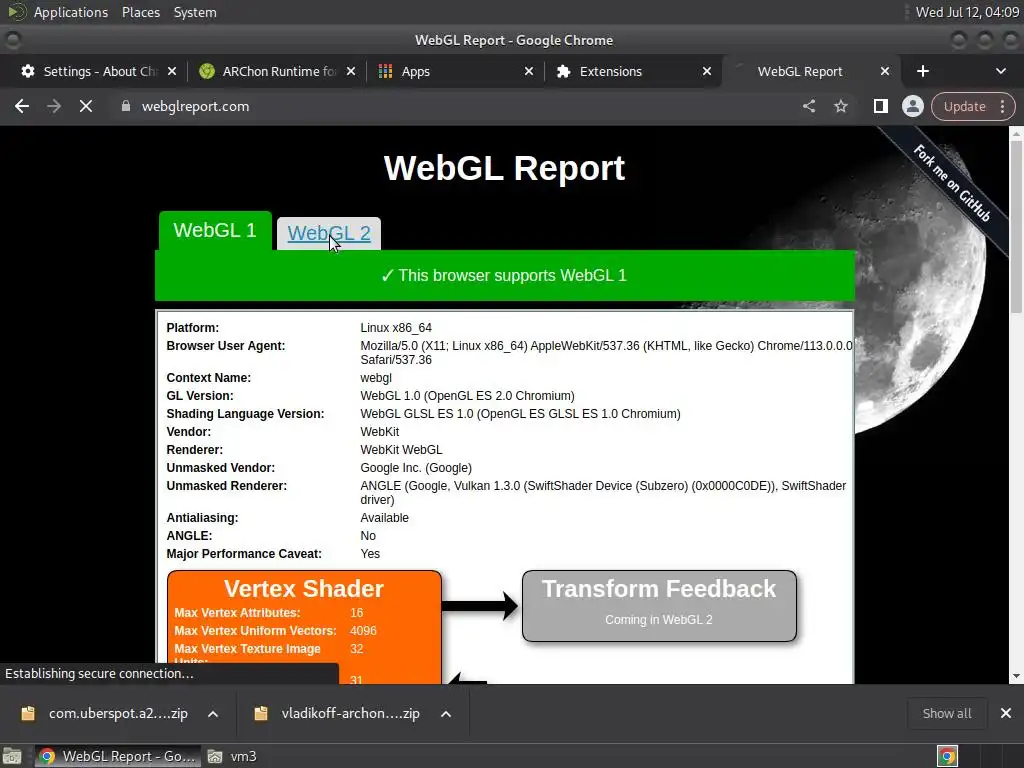
Task: Click the 'Major Performance Caveat:' label
Action: pos(244,554)
